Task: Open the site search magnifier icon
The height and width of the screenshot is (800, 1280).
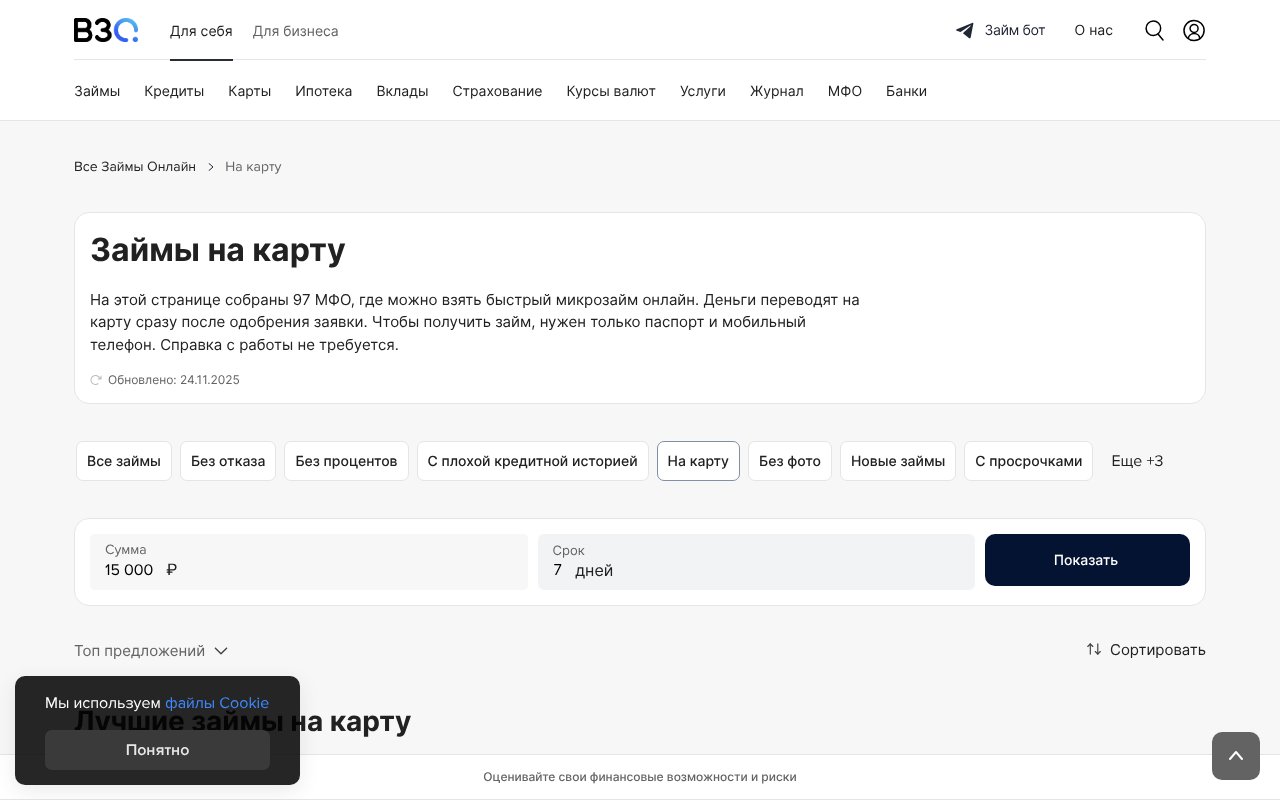Action: (1154, 30)
